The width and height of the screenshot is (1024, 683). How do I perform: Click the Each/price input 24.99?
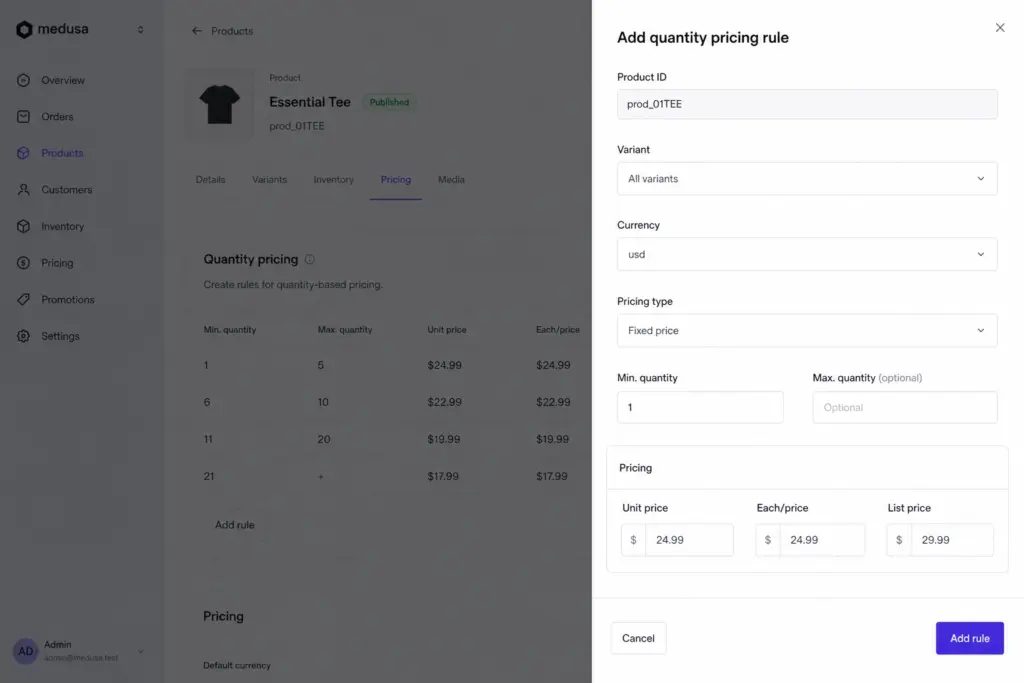810,540
